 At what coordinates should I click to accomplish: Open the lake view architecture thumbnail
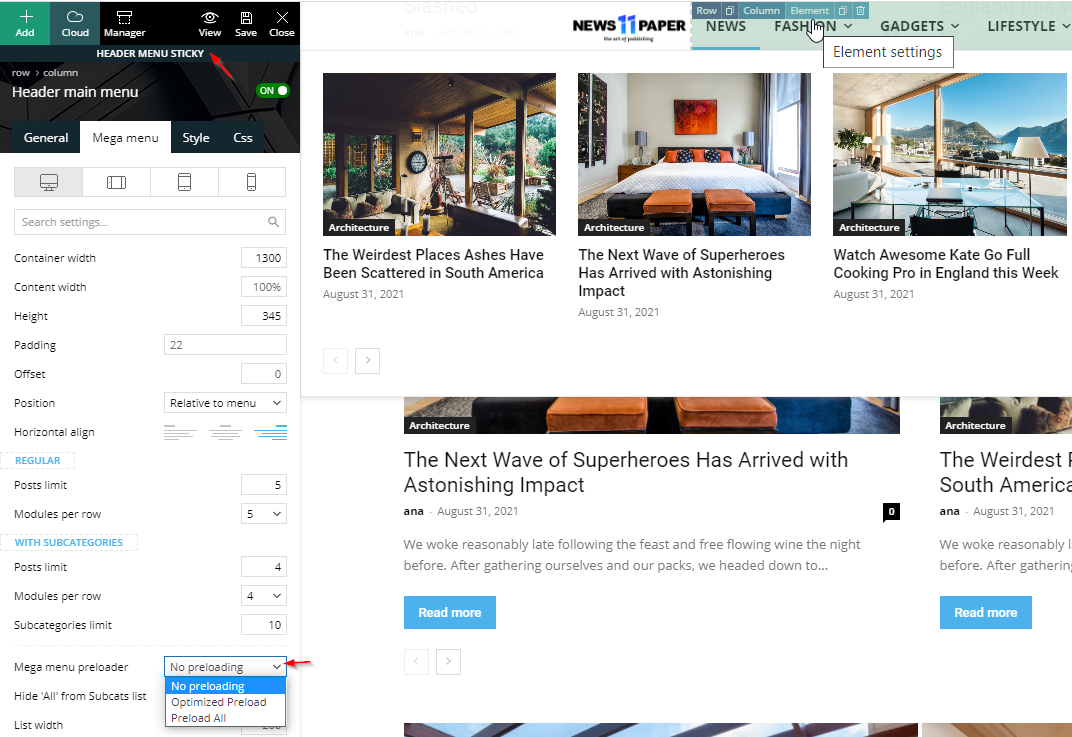click(950, 155)
